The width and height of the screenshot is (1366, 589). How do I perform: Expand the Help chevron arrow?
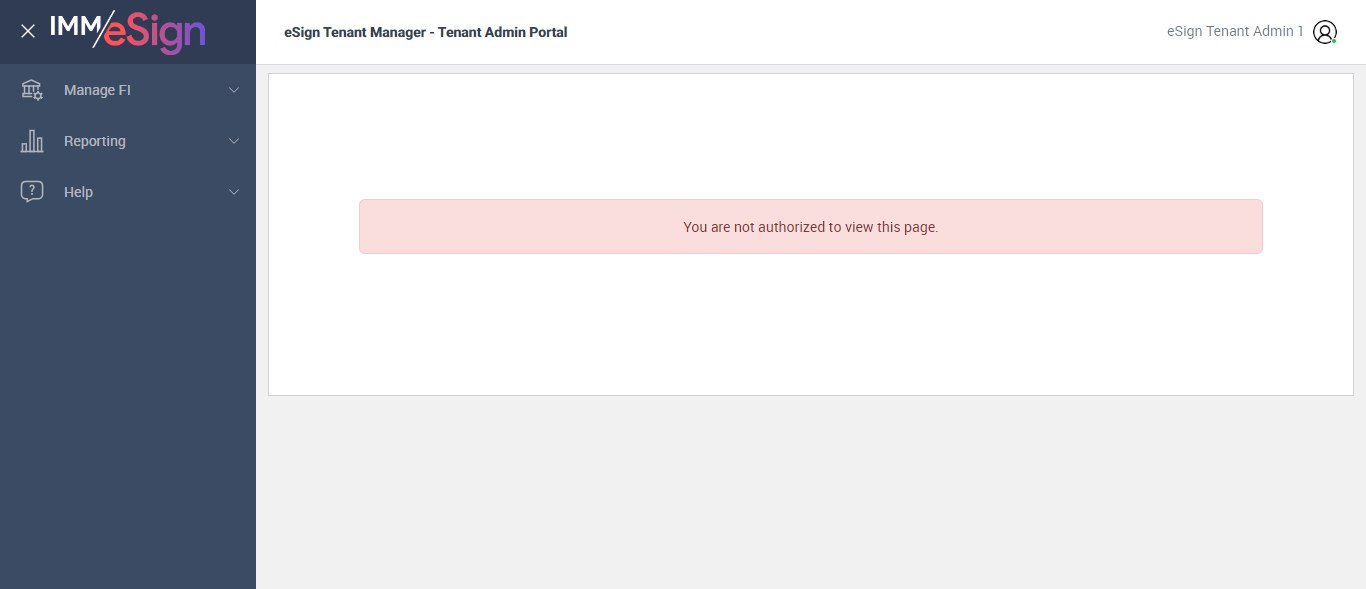(x=234, y=192)
